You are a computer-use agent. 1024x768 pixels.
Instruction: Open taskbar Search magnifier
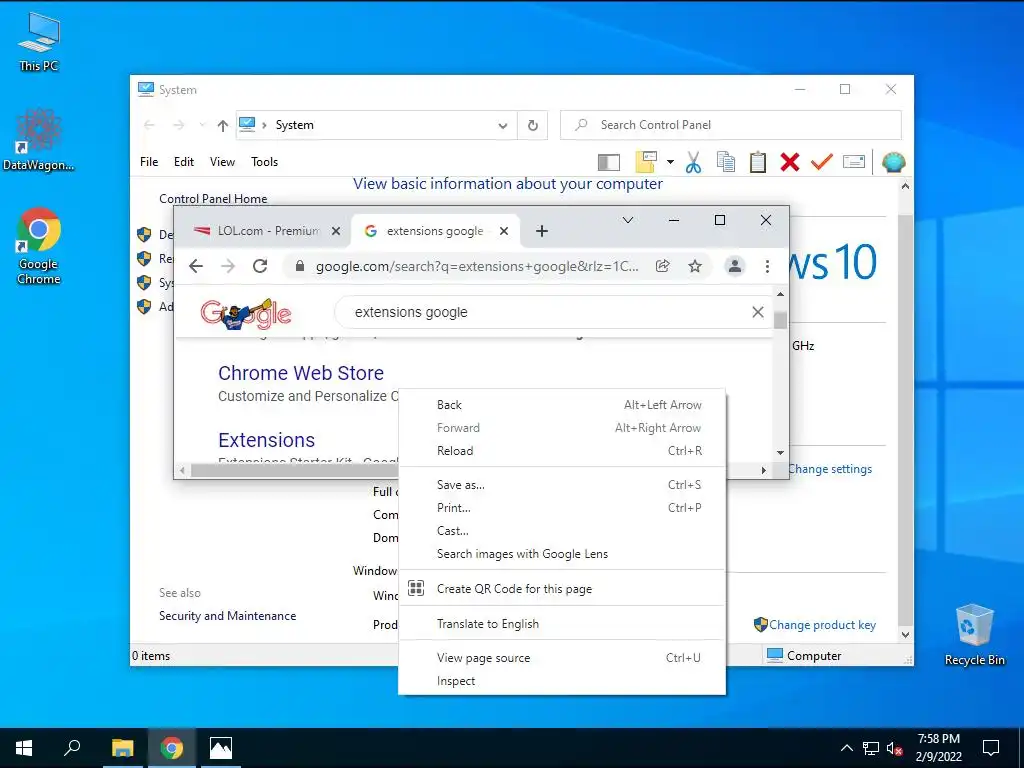[72, 748]
